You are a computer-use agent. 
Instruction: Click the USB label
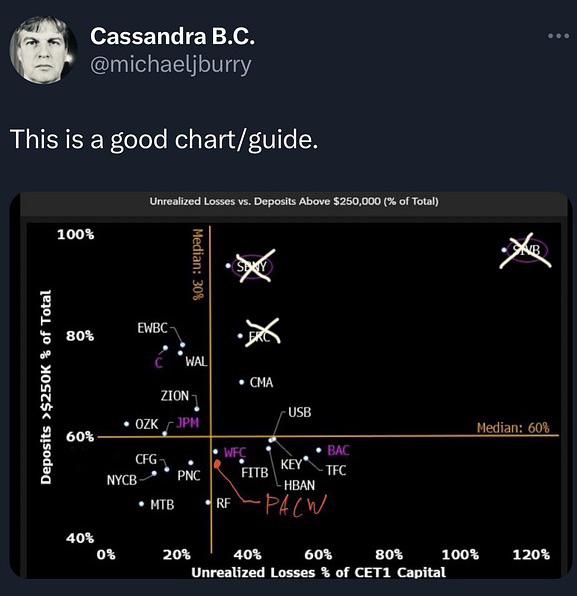click(300, 412)
